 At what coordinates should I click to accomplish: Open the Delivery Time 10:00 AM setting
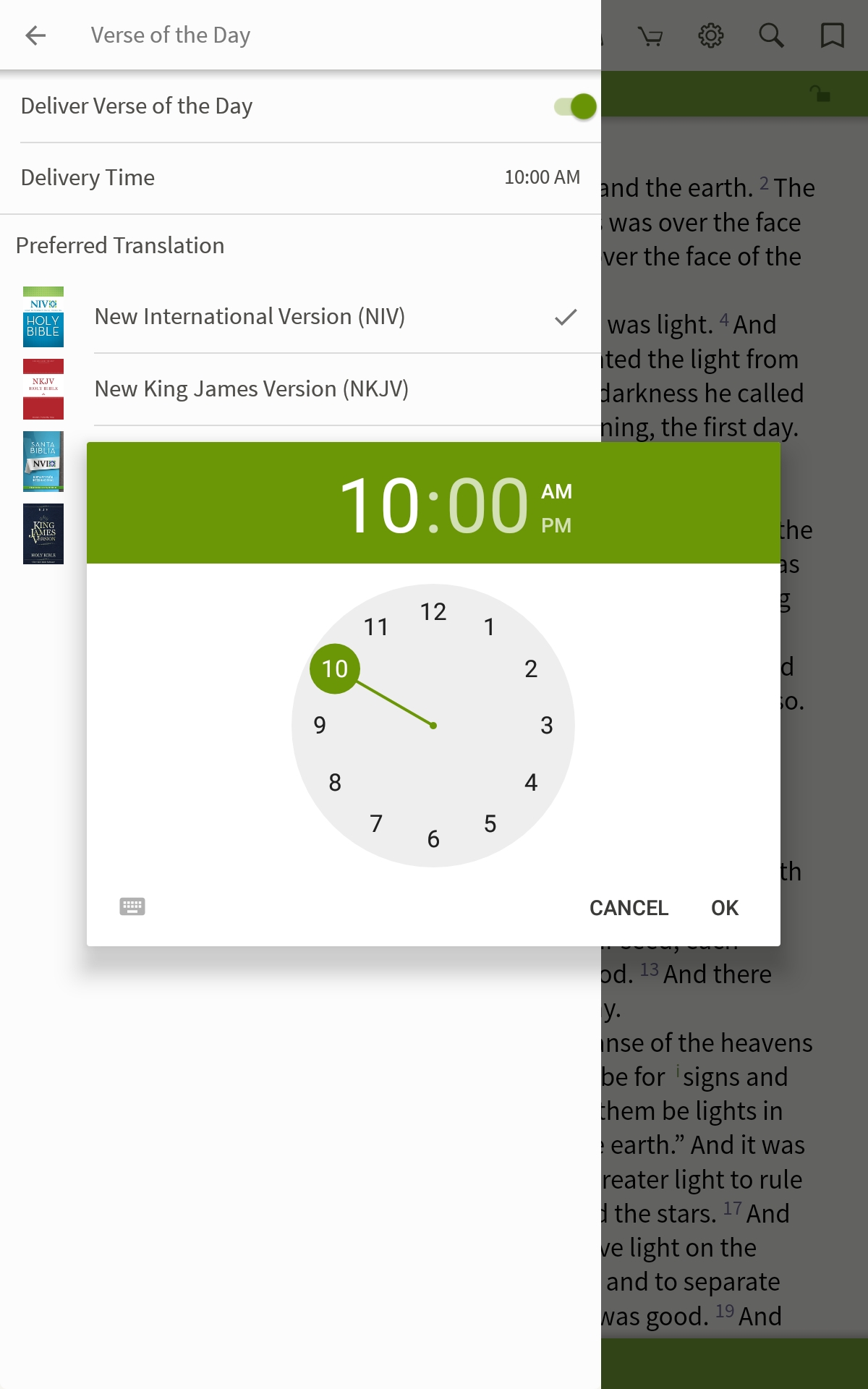(x=300, y=178)
